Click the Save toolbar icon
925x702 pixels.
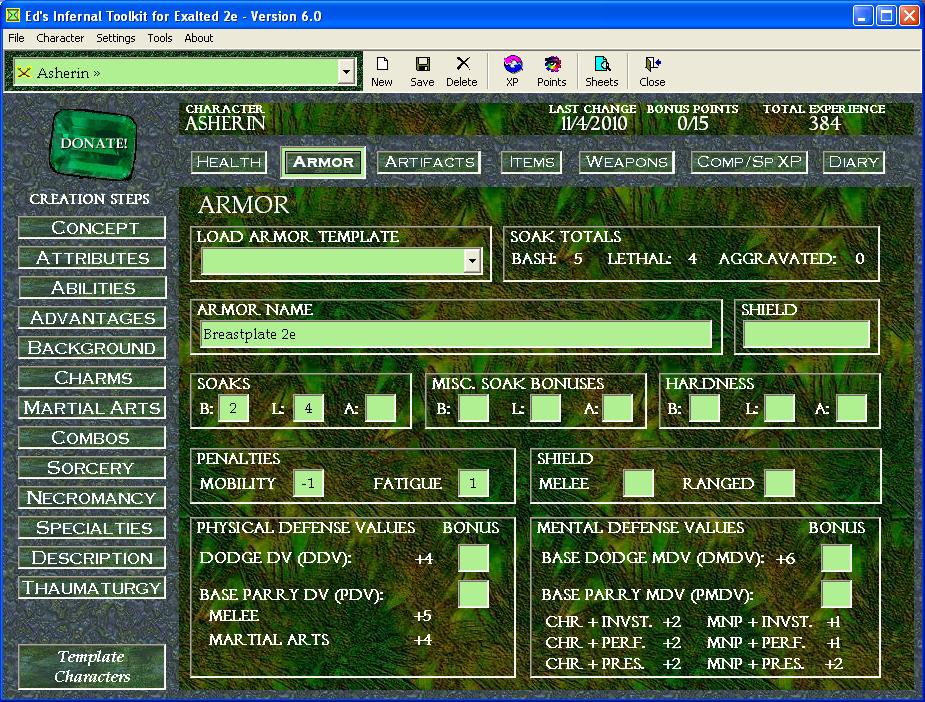(422, 72)
